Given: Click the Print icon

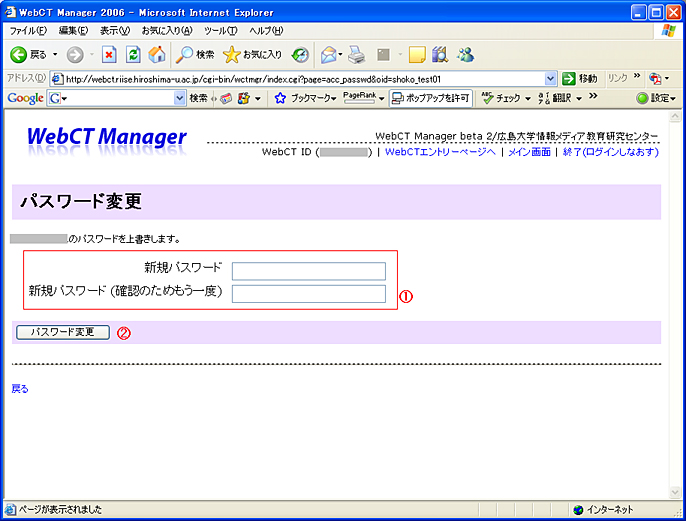Looking at the screenshot, I should tap(357, 55).
